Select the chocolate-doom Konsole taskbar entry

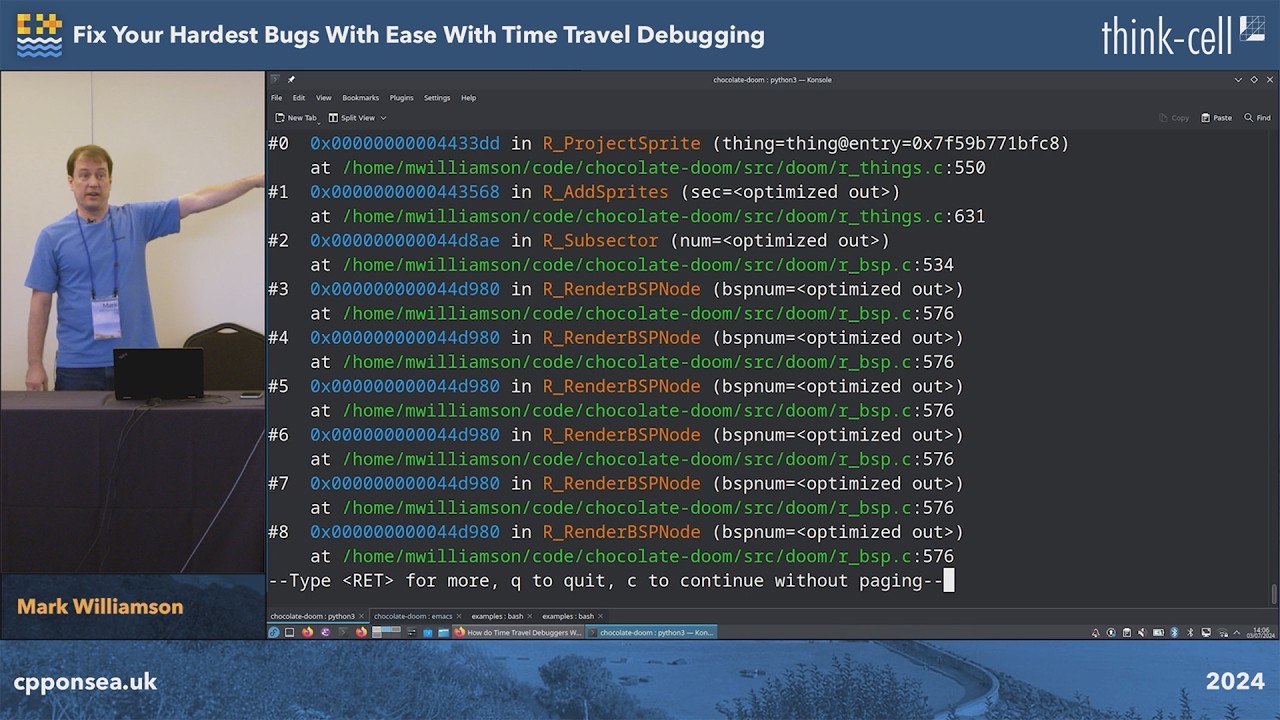click(651, 632)
